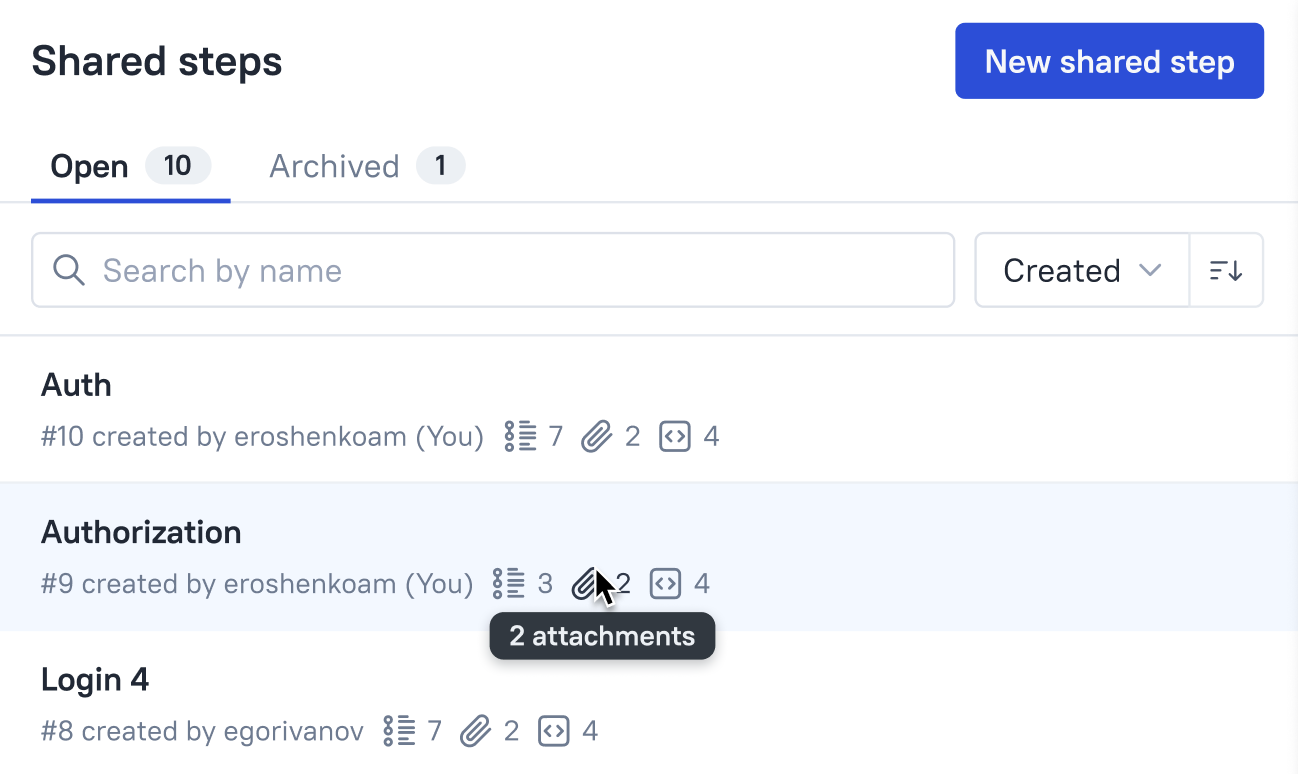Click the 10 count badge on Open tab

pos(179,166)
